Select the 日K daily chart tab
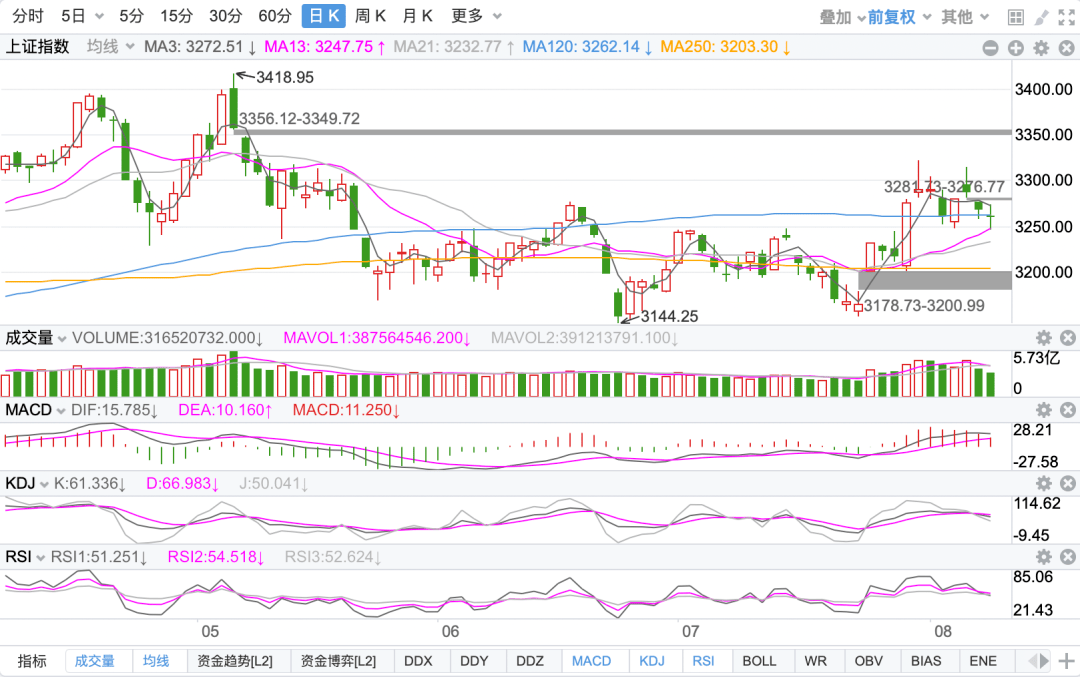1080x677 pixels. (324, 16)
